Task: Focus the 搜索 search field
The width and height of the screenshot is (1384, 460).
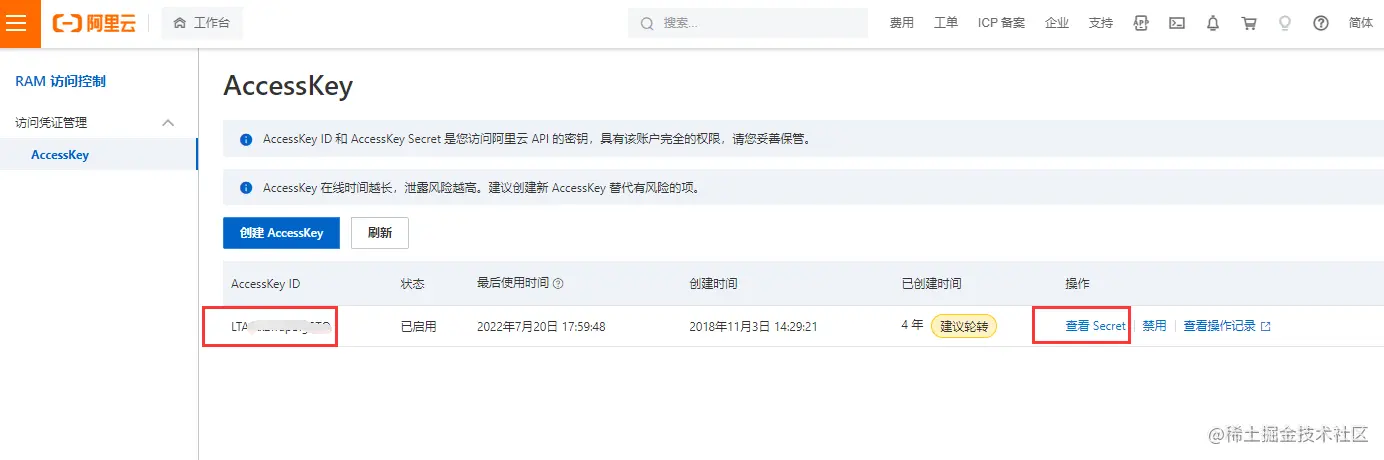Action: click(x=748, y=23)
